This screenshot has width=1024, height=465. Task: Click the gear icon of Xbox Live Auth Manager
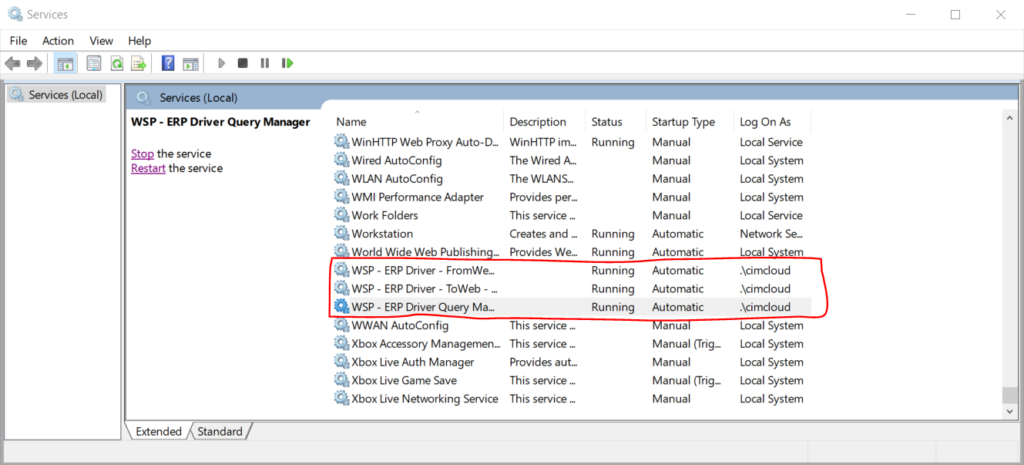tap(342, 362)
